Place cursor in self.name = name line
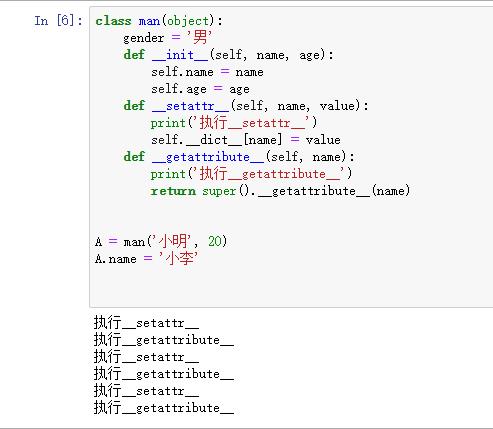The width and height of the screenshot is (493, 429). click(x=207, y=72)
